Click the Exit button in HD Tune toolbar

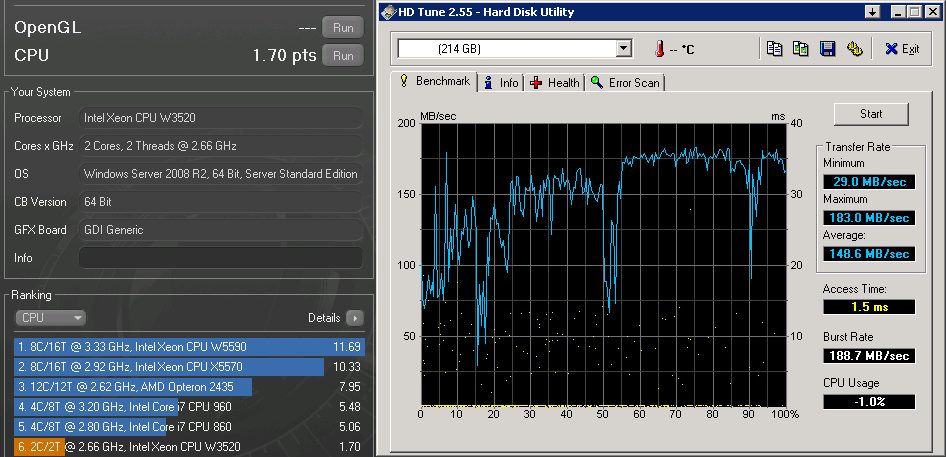902,49
